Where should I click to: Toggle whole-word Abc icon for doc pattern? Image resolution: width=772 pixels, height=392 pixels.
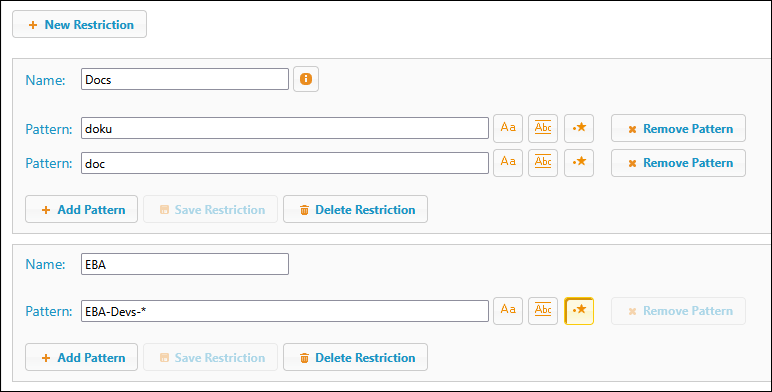(x=543, y=163)
